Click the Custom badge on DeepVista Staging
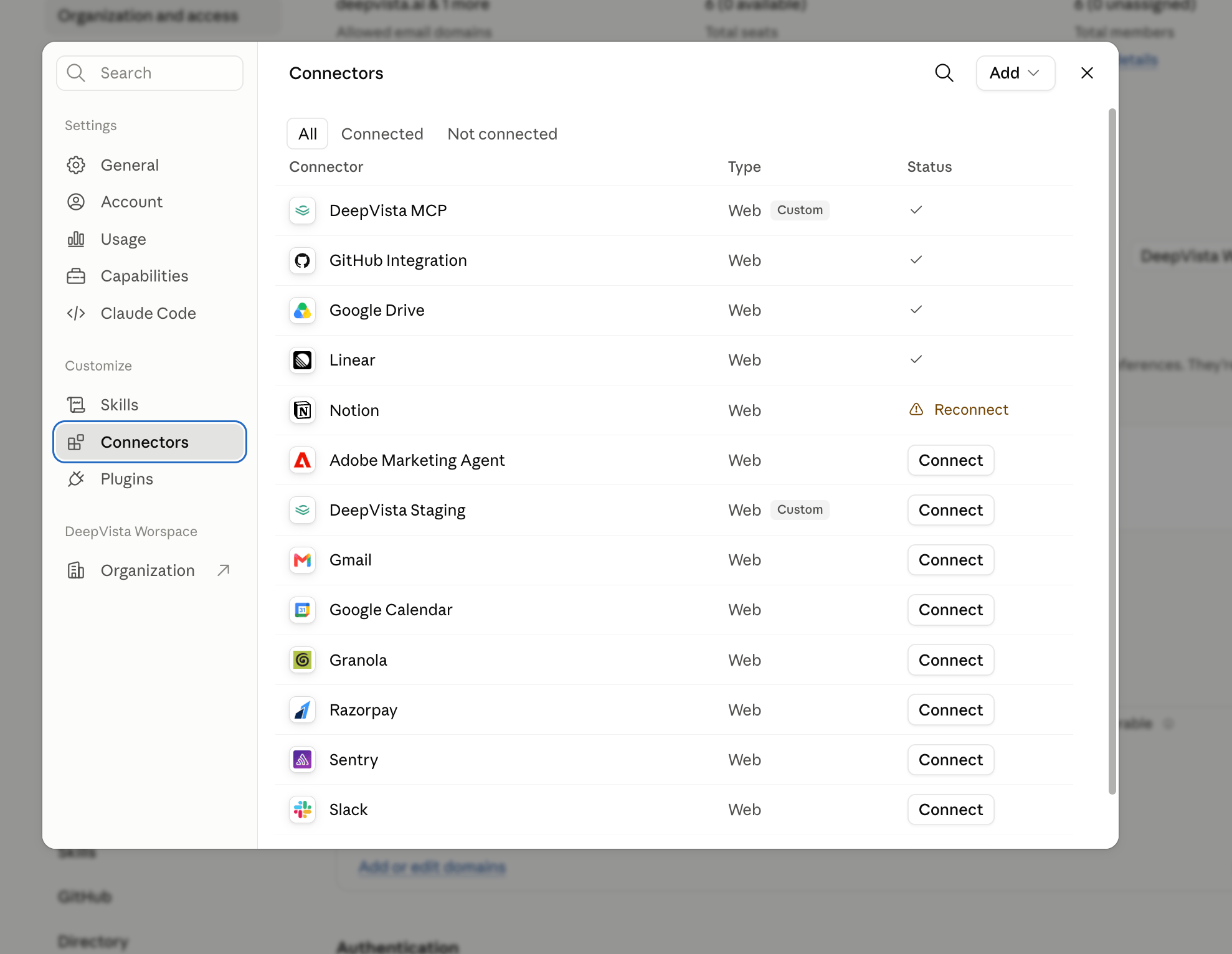 point(800,509)
